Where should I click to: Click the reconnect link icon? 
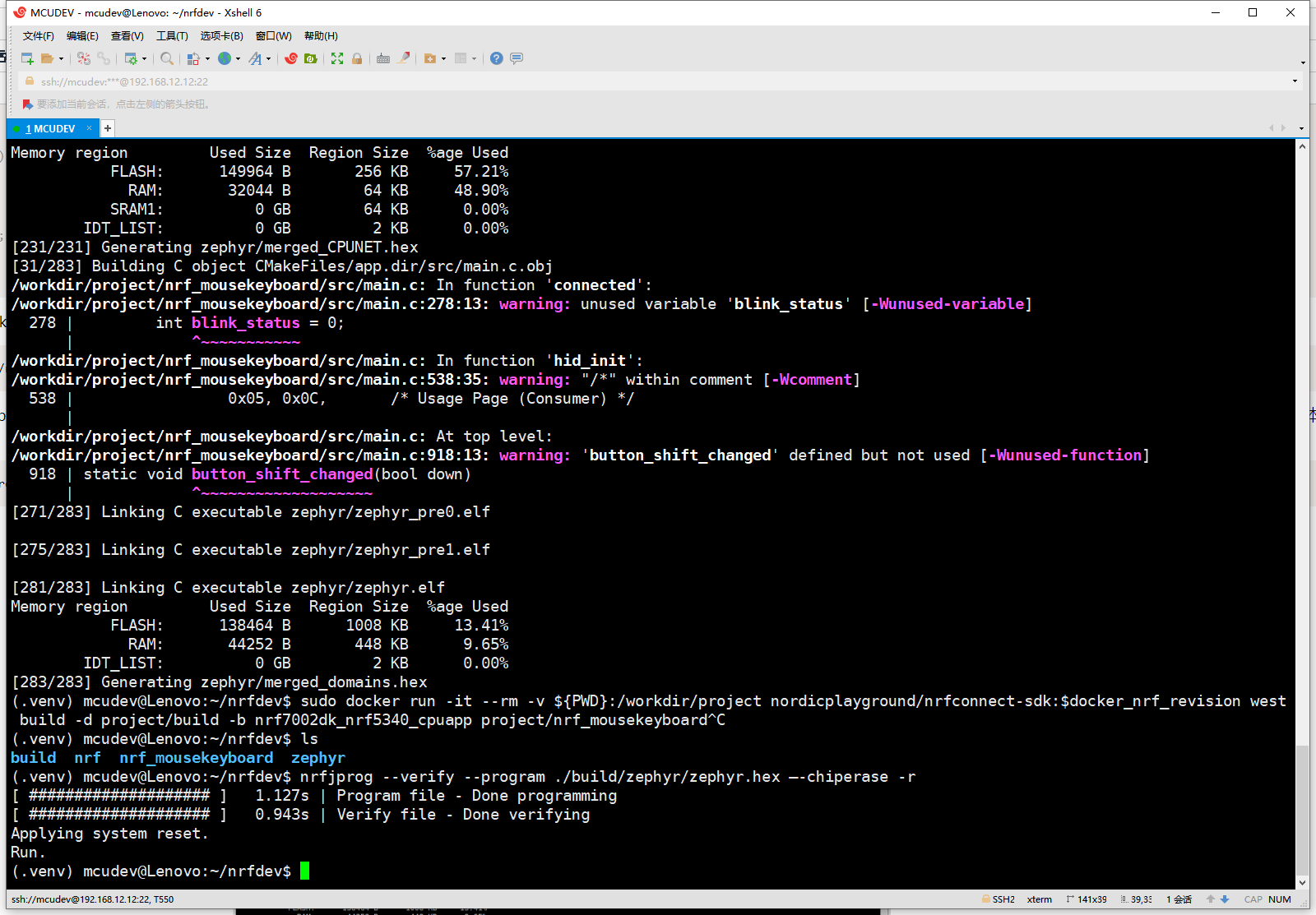click(x=104, y=58)
